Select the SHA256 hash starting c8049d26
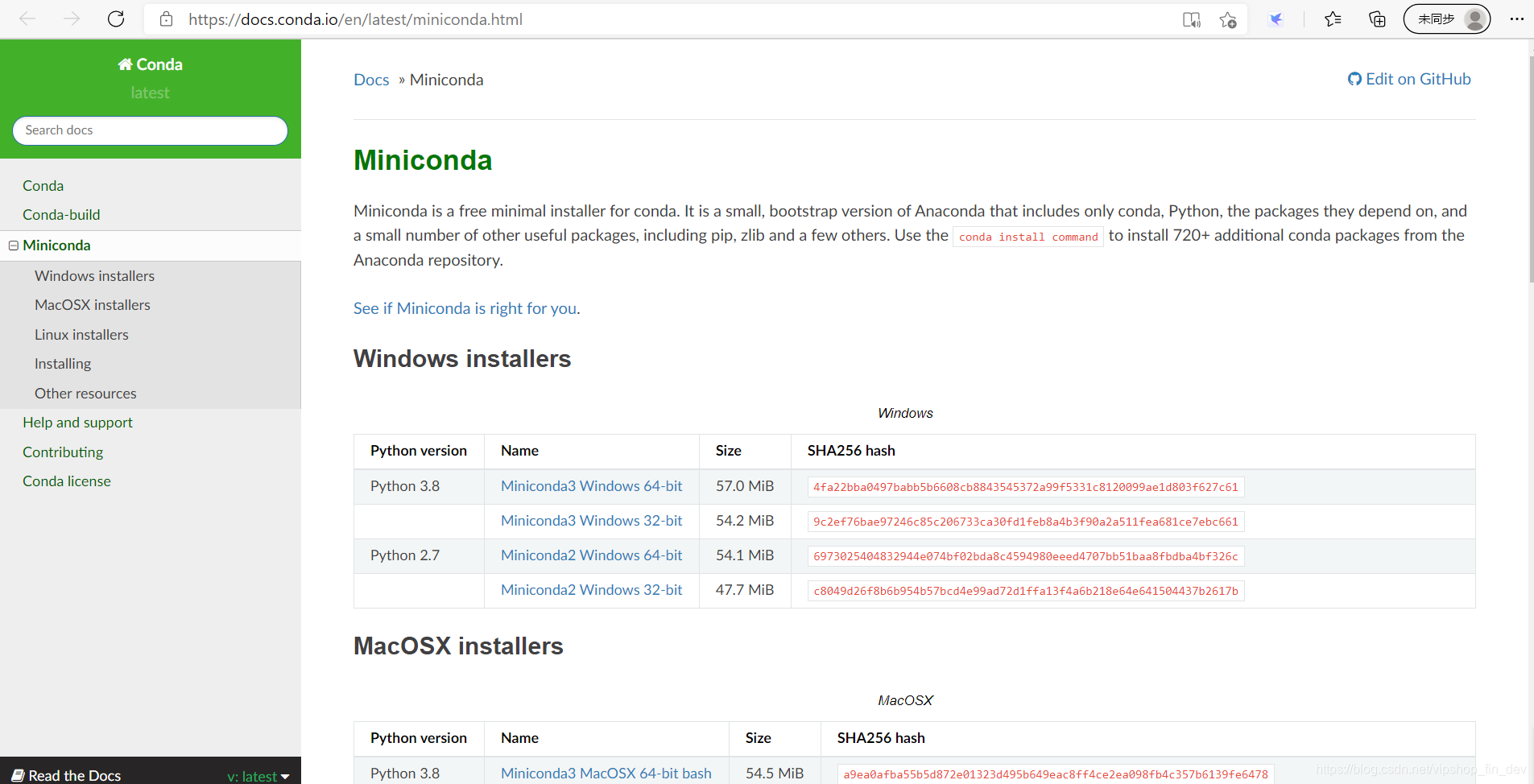The width and height of the screenshot is (1534, 784). tap(1026, 591)
